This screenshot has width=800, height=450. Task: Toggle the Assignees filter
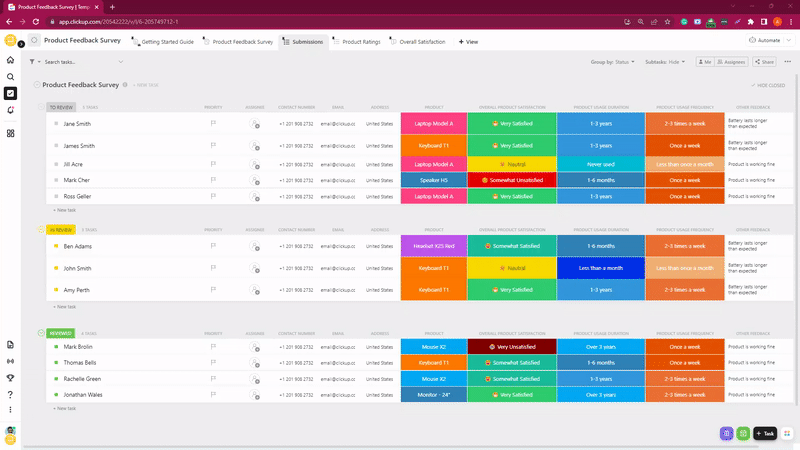[x=732, y=62]
